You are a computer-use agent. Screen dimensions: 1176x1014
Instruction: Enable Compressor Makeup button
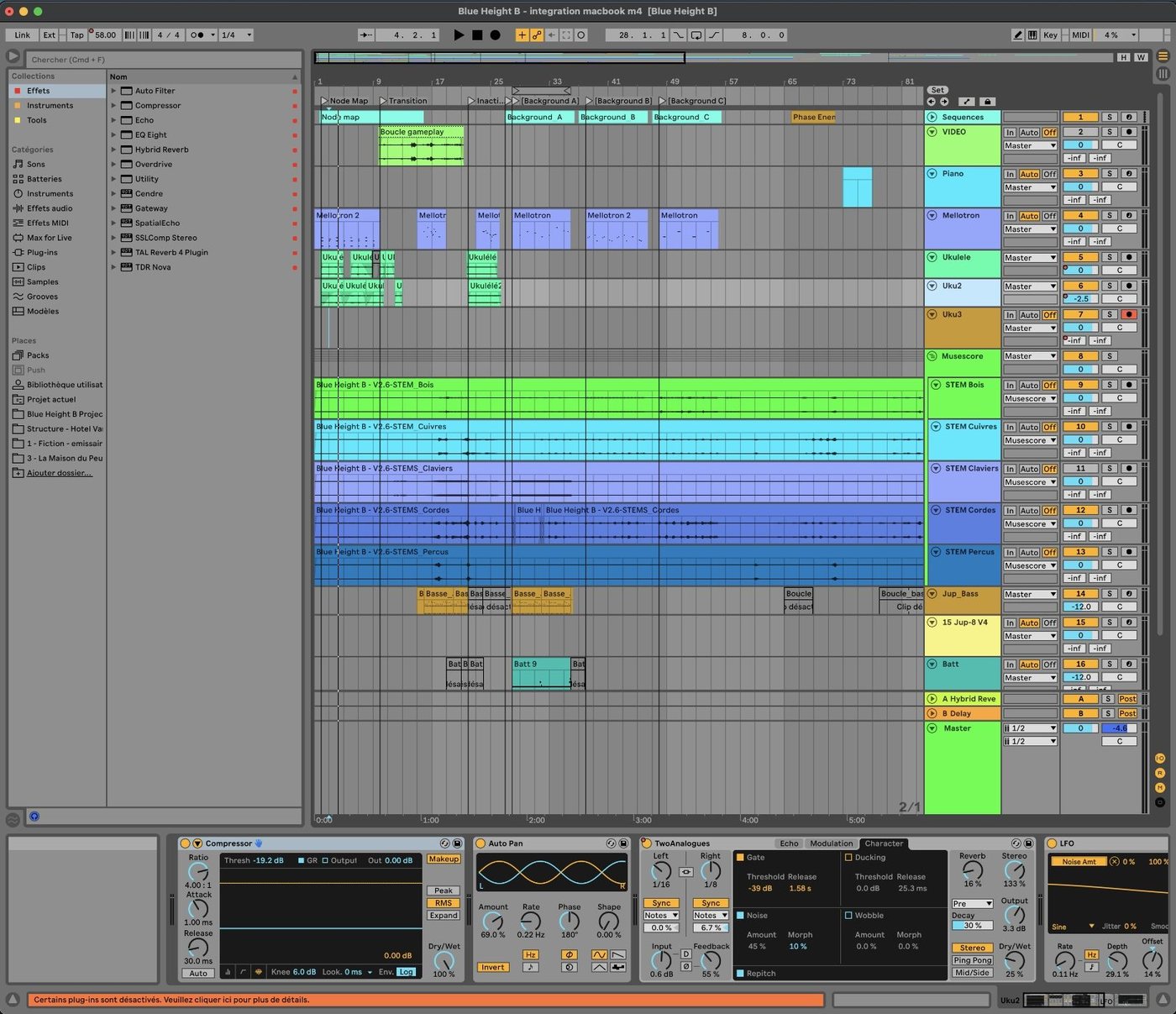444,859
